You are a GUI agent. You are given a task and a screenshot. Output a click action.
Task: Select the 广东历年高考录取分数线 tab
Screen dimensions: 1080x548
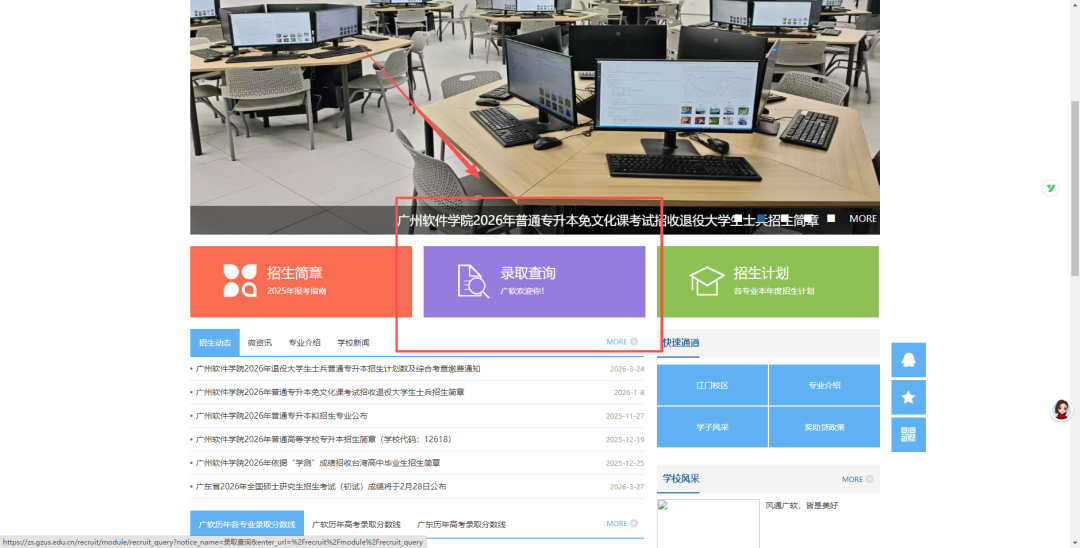[461, 524]
